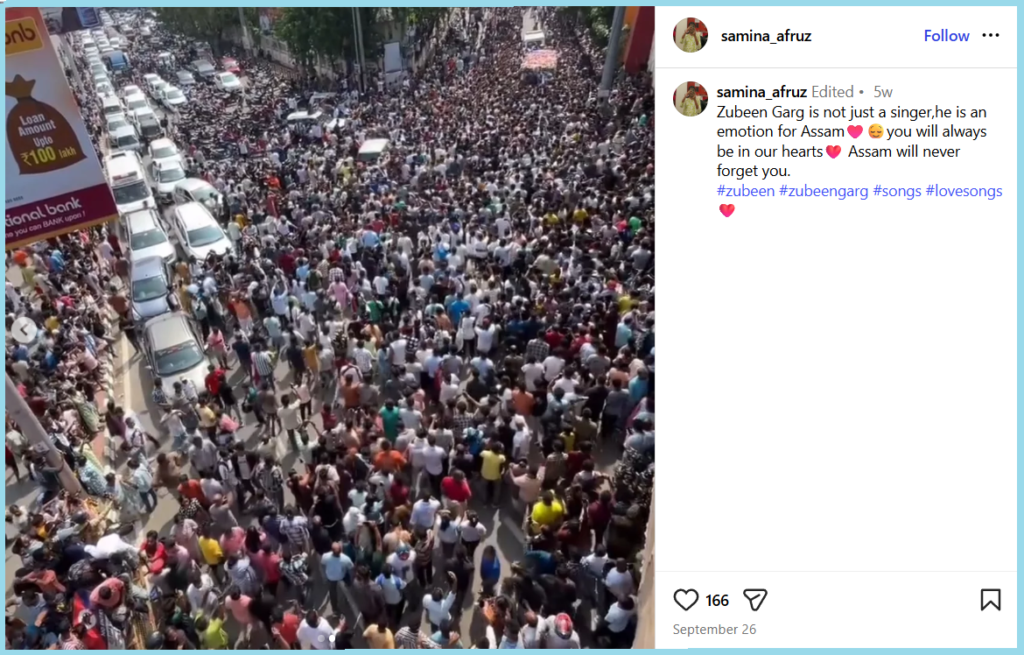
Task: Open profile picture beside the caption
Action: (690, 99)
